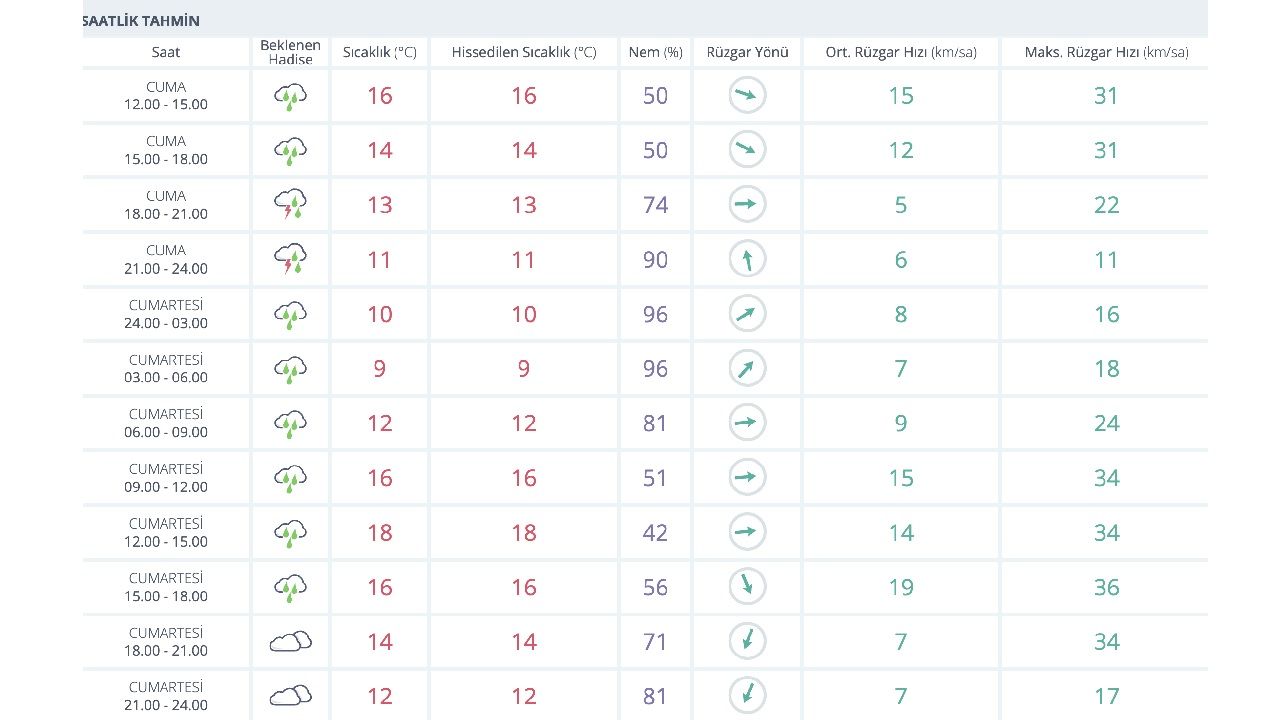Image resolution: width=1280 pixels, height=720 pixels.
Task: Click the Hissedilen Sıcaklık (°C) column header
Action: tap(524, 52)
